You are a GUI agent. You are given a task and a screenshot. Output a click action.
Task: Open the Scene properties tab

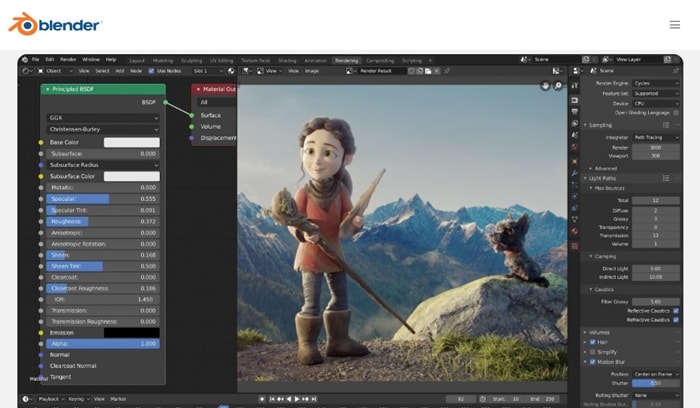(575, 135)
